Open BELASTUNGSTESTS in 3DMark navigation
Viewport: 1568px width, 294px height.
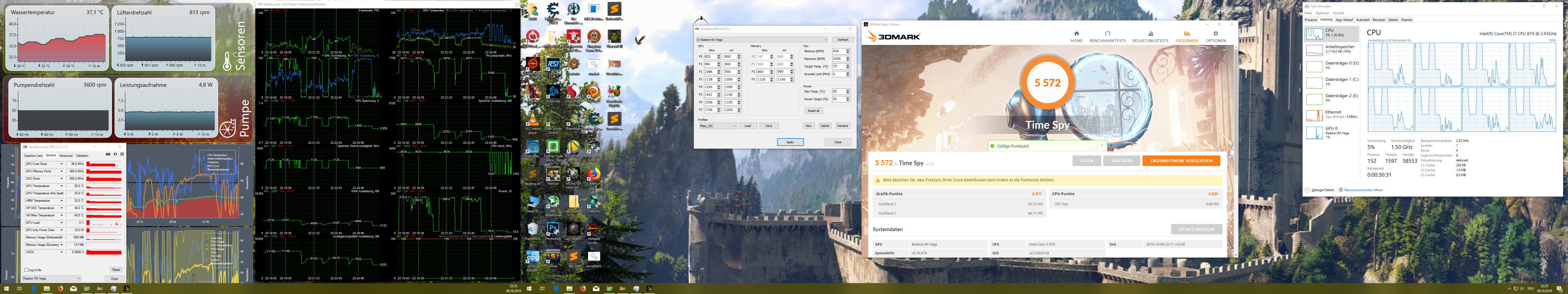point(1150,36)
